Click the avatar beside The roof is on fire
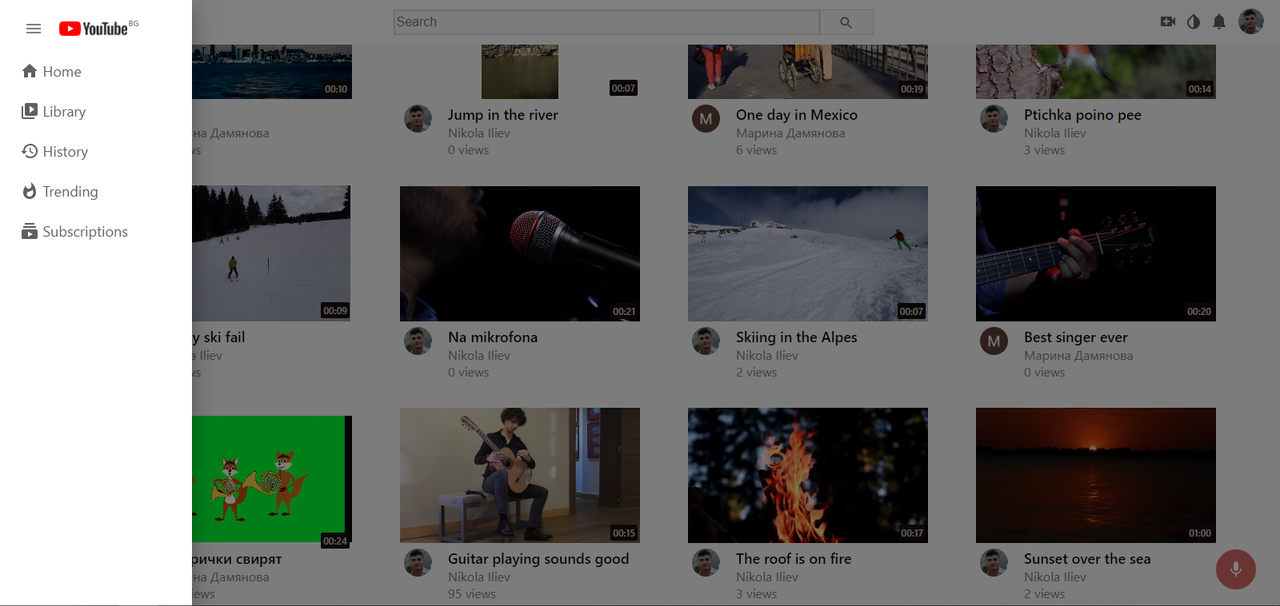 tap(706, 563)
